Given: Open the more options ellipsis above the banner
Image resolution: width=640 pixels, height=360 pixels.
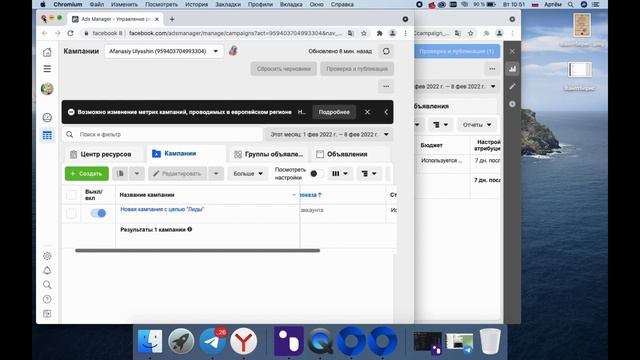Looking at the screenshot, I should pyautogui.click(x=386, y=86).
